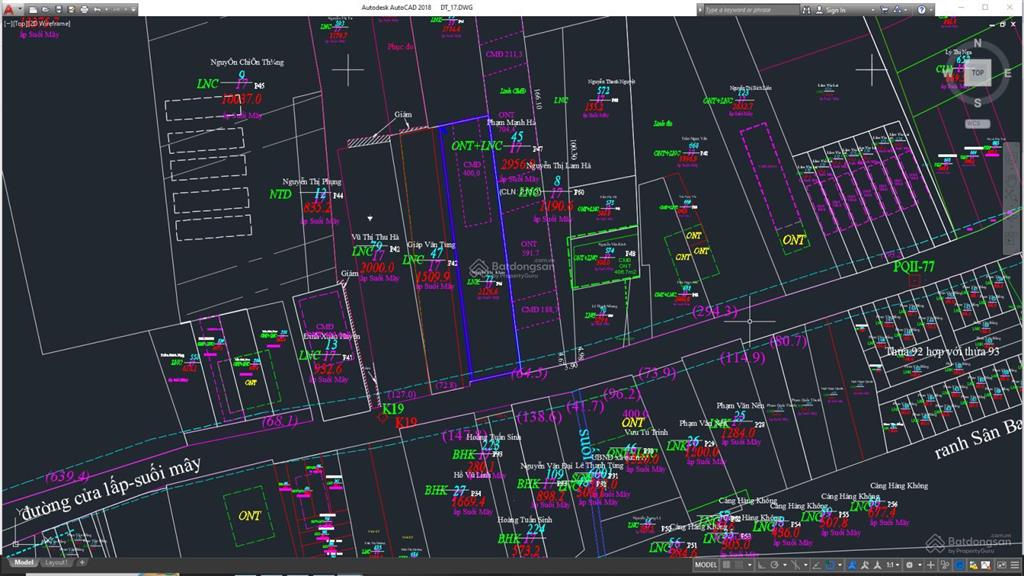
Task: Toggle Polar tracking in status bar
Action: (x=774, y=565)
